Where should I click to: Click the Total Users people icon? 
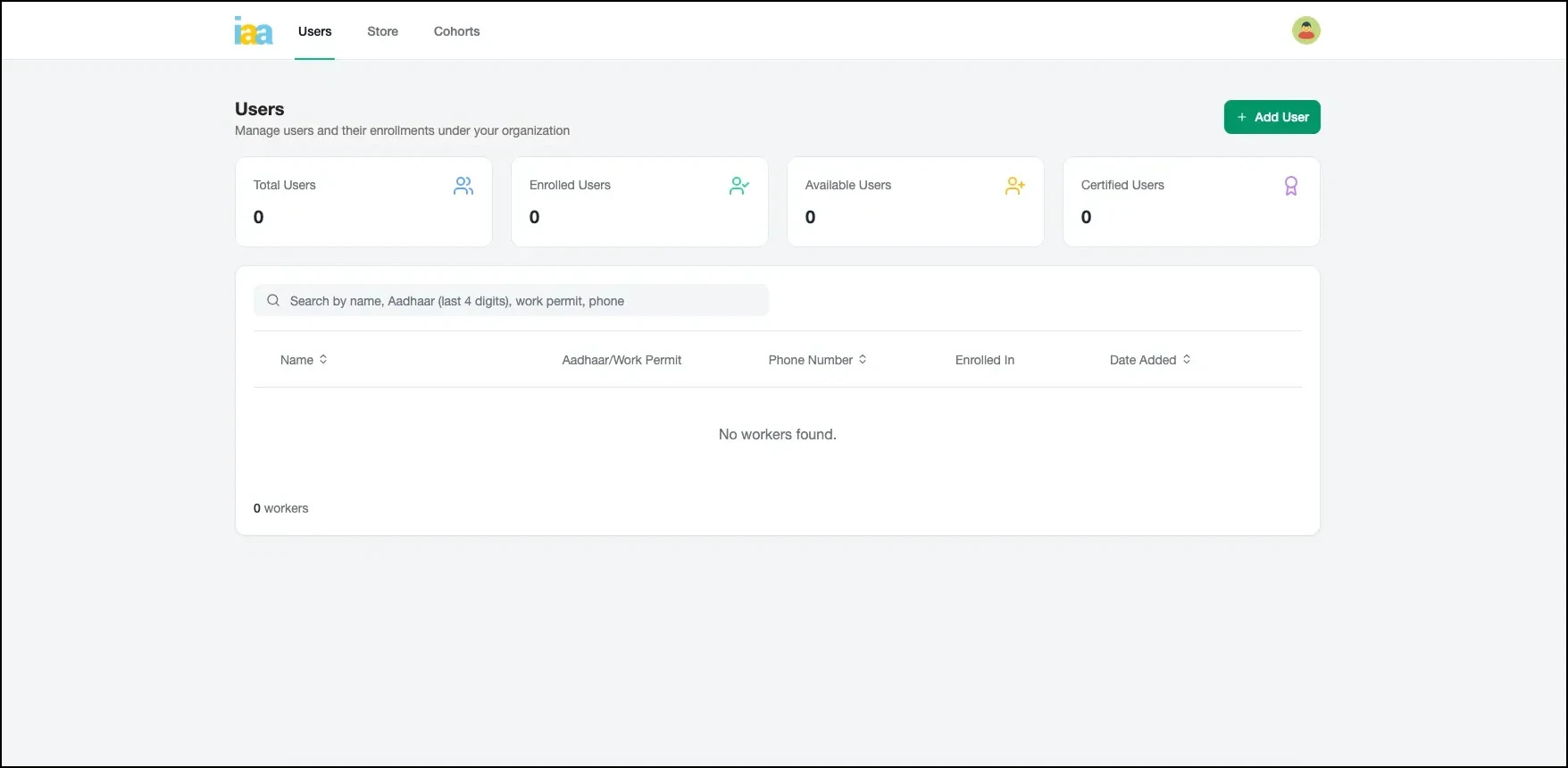click(x=463, y=186)
